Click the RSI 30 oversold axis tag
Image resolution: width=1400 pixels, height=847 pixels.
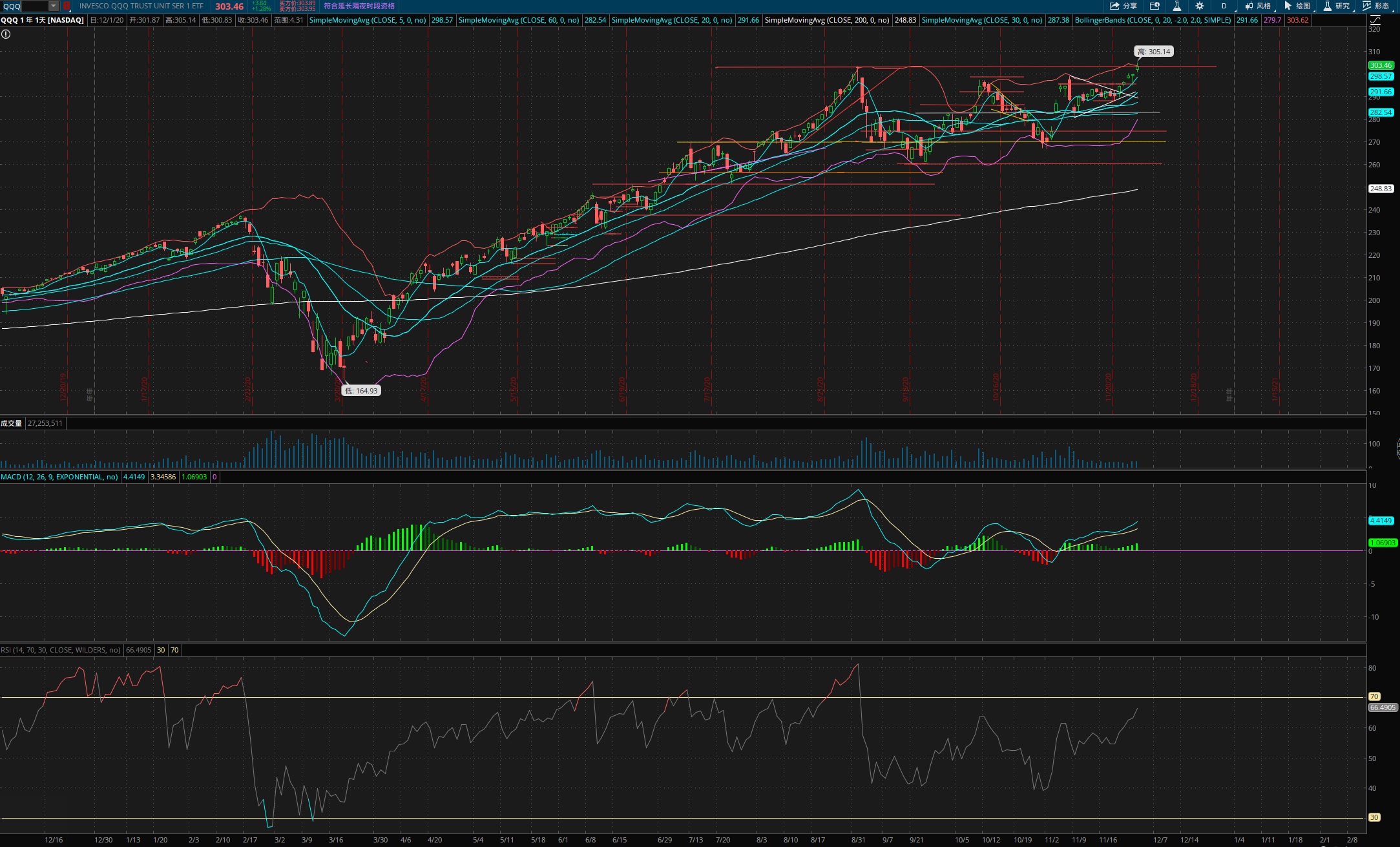(1374, 817)
